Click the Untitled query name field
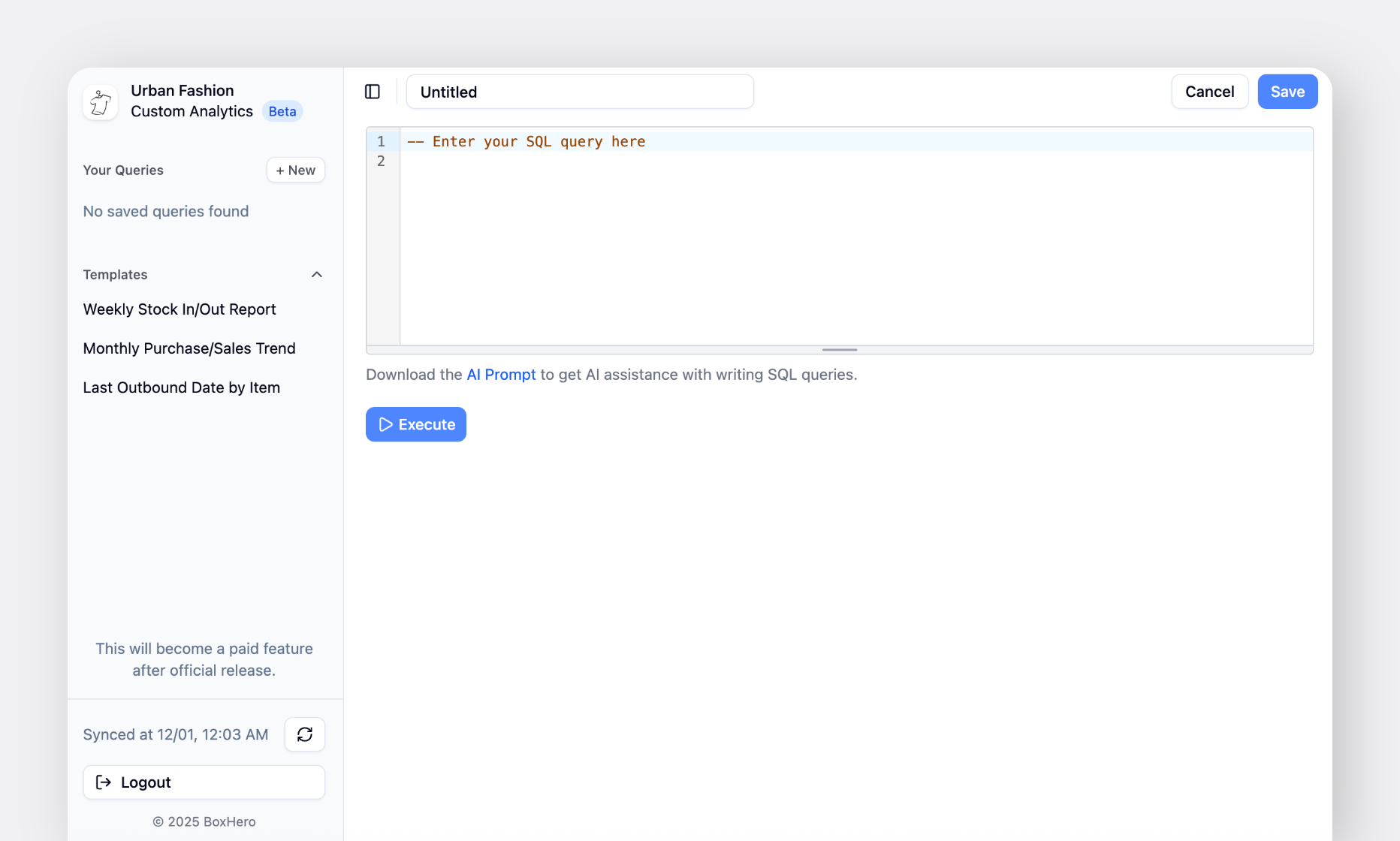The height and width of the screenshot is (841, 1400). coord(579,91)
